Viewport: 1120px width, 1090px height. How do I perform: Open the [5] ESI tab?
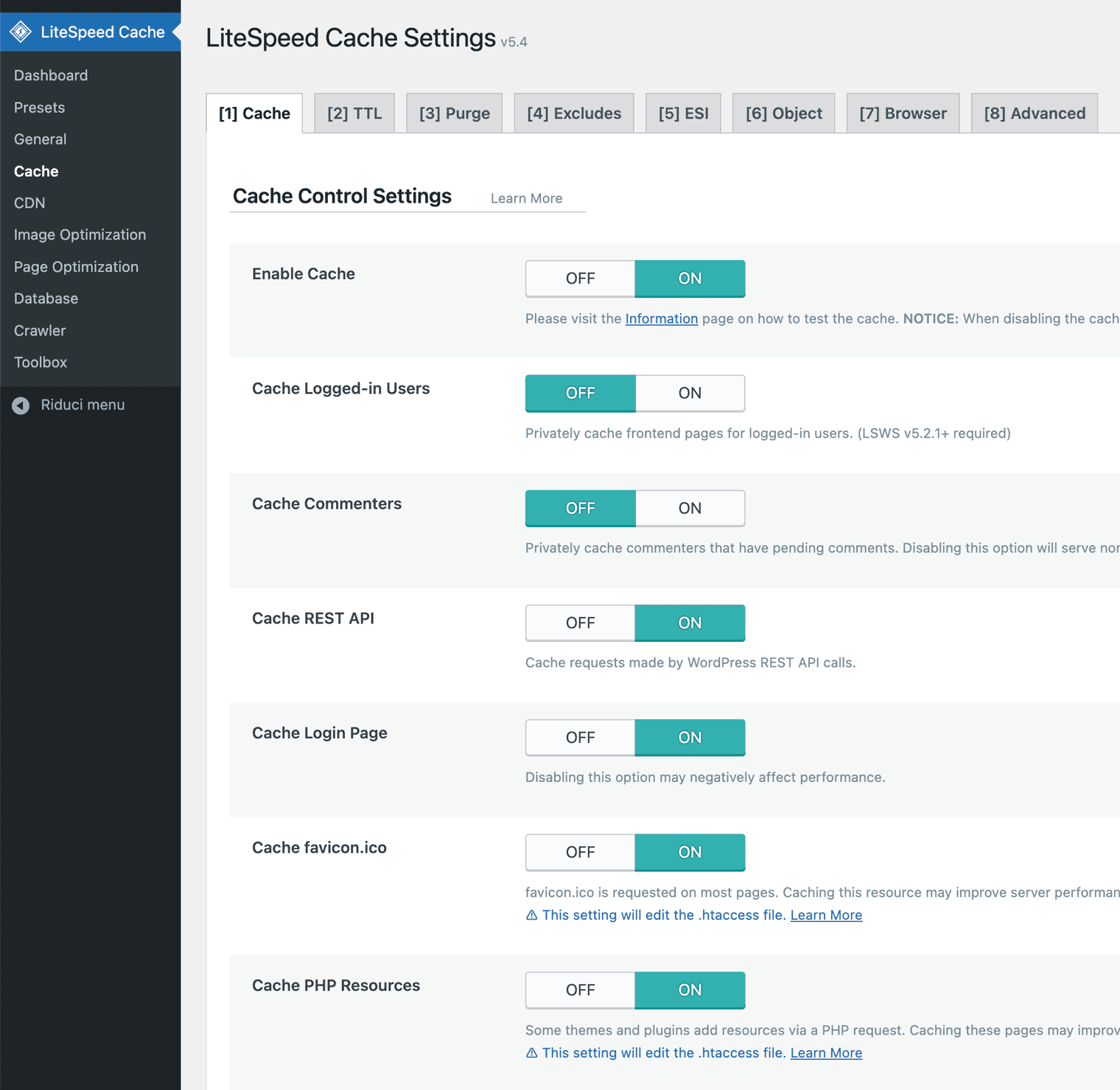[x=683, y=113]
